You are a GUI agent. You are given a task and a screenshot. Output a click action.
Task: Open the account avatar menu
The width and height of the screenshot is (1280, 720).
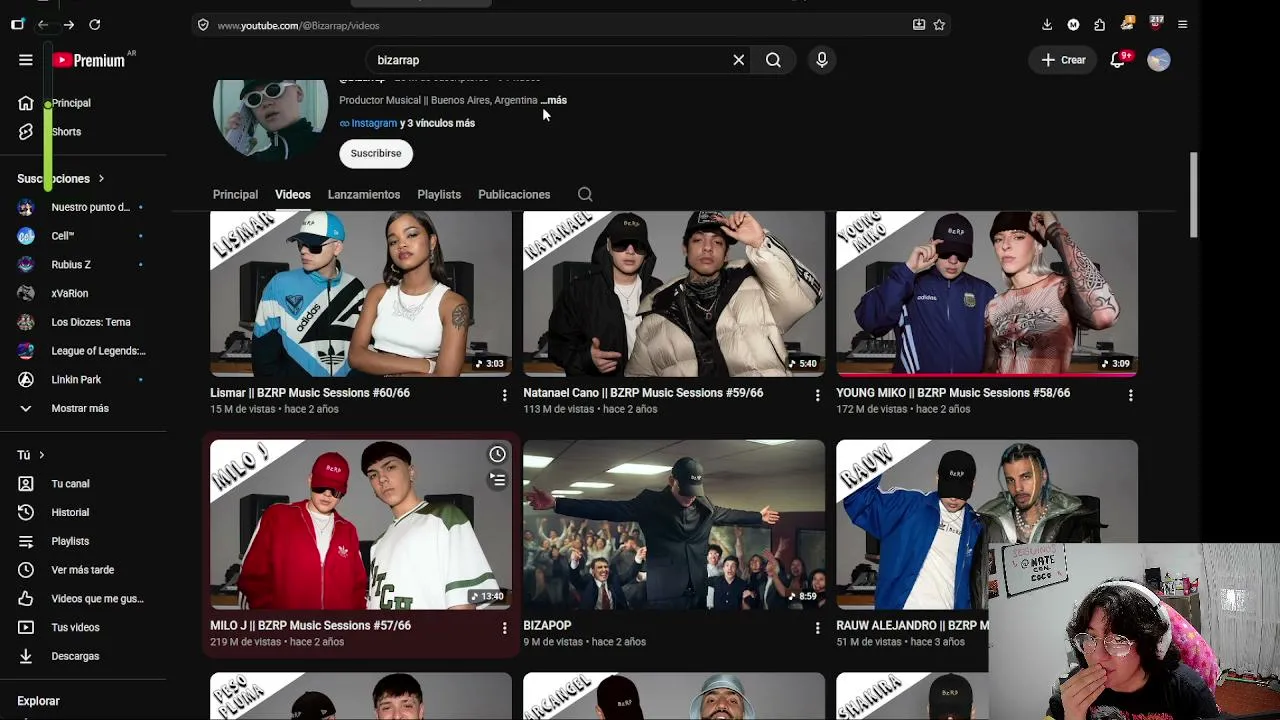[1159, 60]
